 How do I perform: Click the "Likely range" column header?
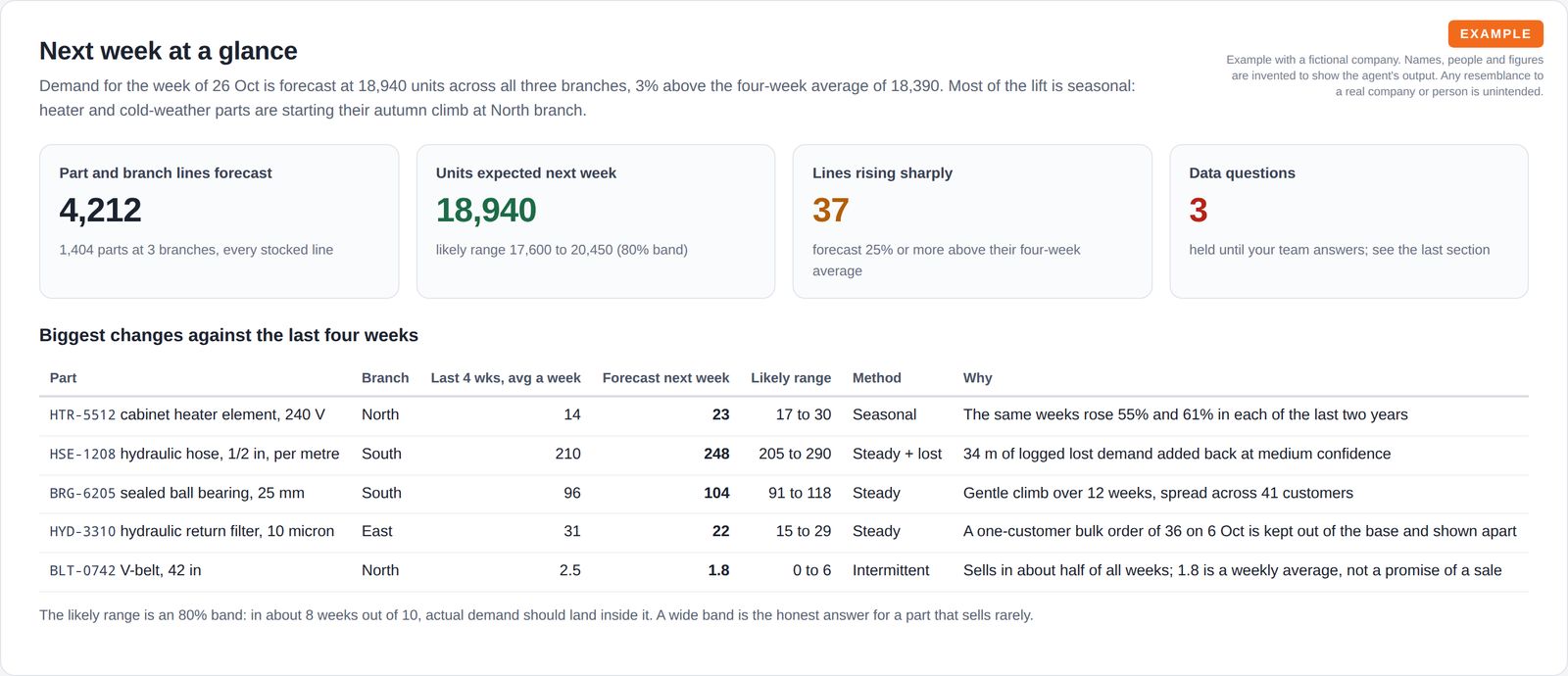click(791, 378)
